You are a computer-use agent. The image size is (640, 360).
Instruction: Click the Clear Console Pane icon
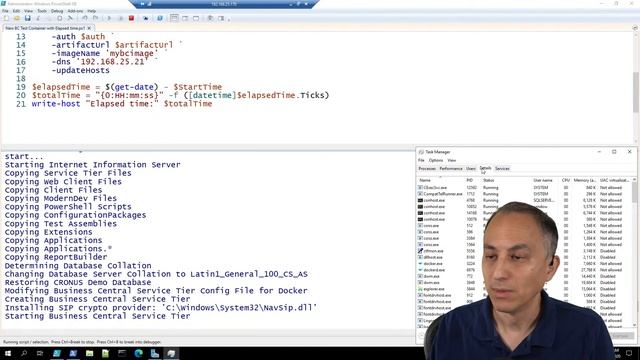pos(70,18)
